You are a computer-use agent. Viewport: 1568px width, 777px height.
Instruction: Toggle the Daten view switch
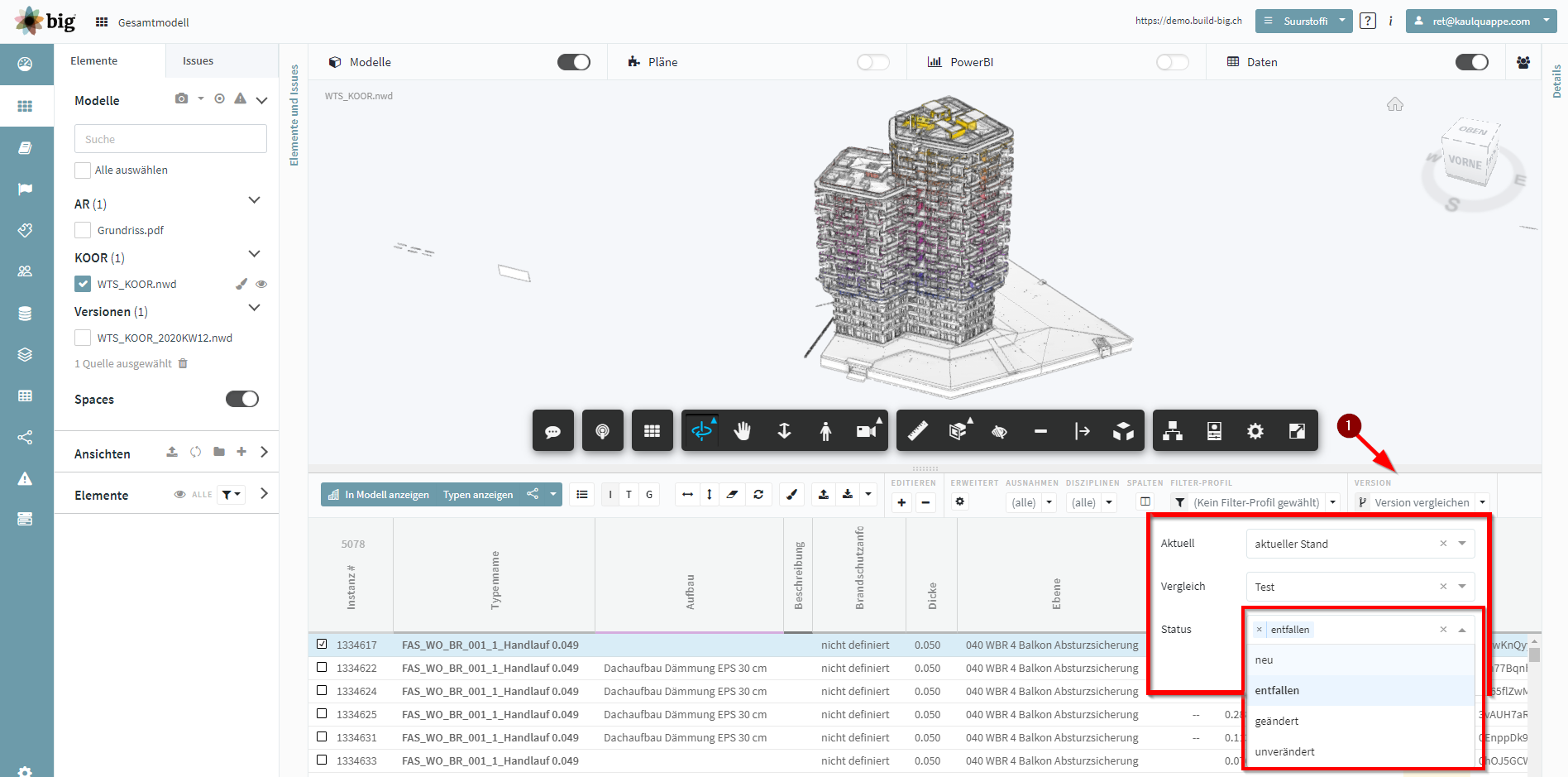point(1472,62)
